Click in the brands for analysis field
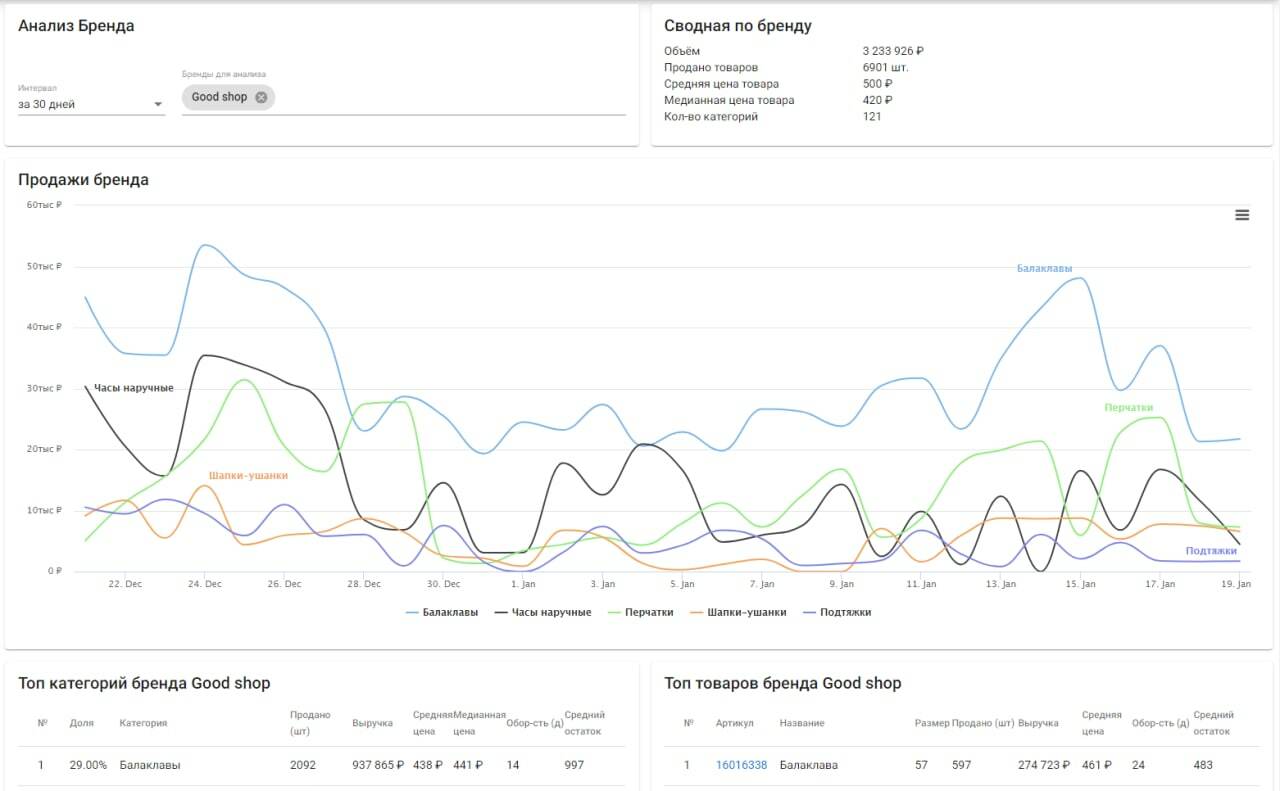 450,98
